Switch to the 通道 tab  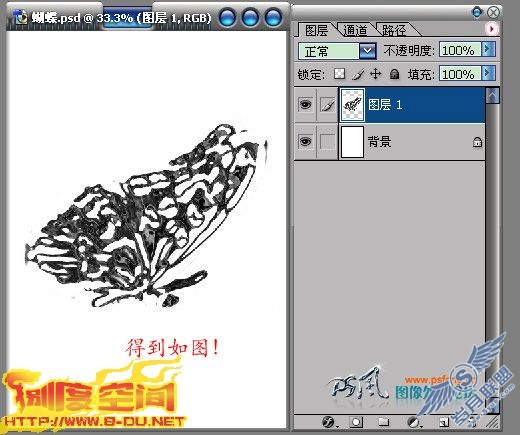(355, 31)
